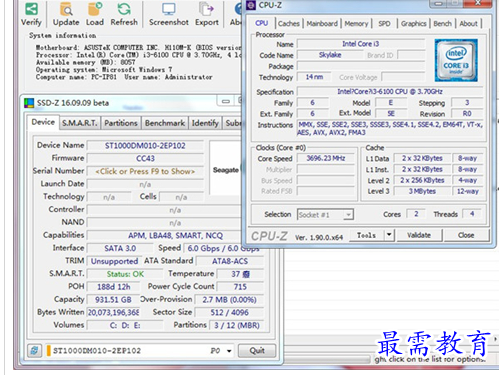
Task: Open the Socket #1 selection dropdown
Action: (x=325, y=215)
